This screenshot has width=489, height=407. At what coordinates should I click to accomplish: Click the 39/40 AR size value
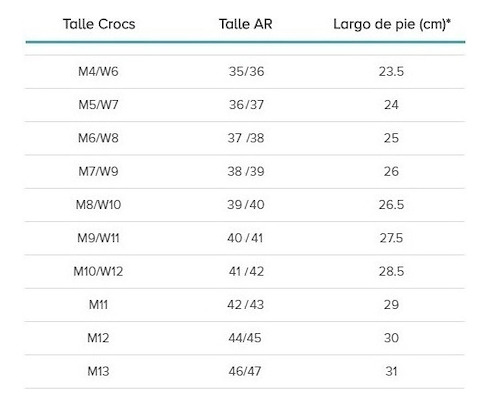point(246,205)
